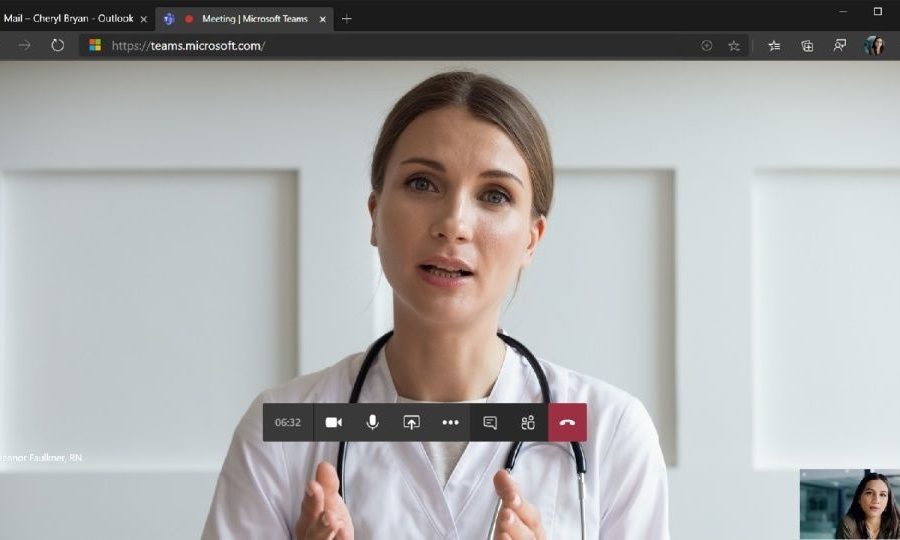Show the meeting conversation chat

(x=490, y=422)
